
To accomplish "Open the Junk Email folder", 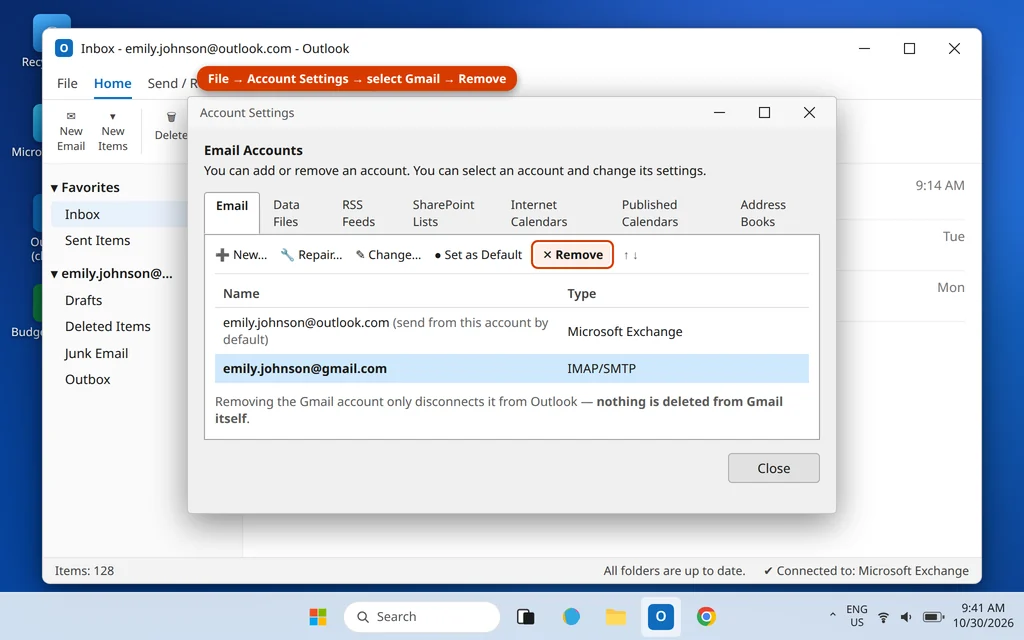I will click(96, 353).
